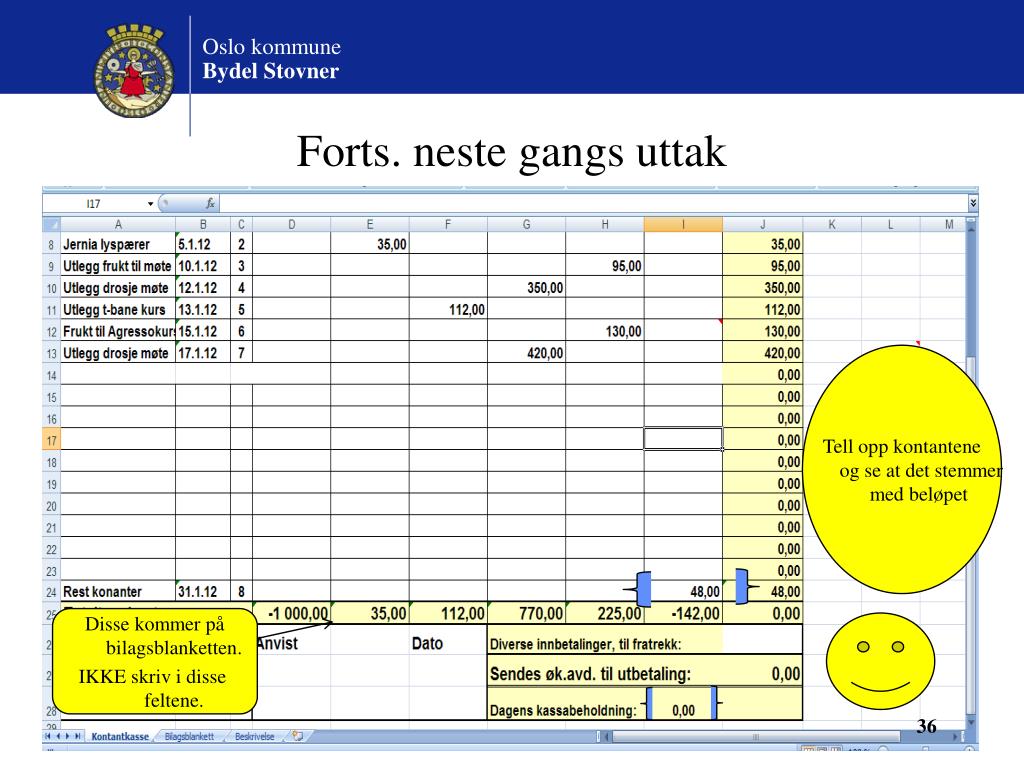
Task: Click the first-sheet navigation arrow
Action: pos(48,736)
